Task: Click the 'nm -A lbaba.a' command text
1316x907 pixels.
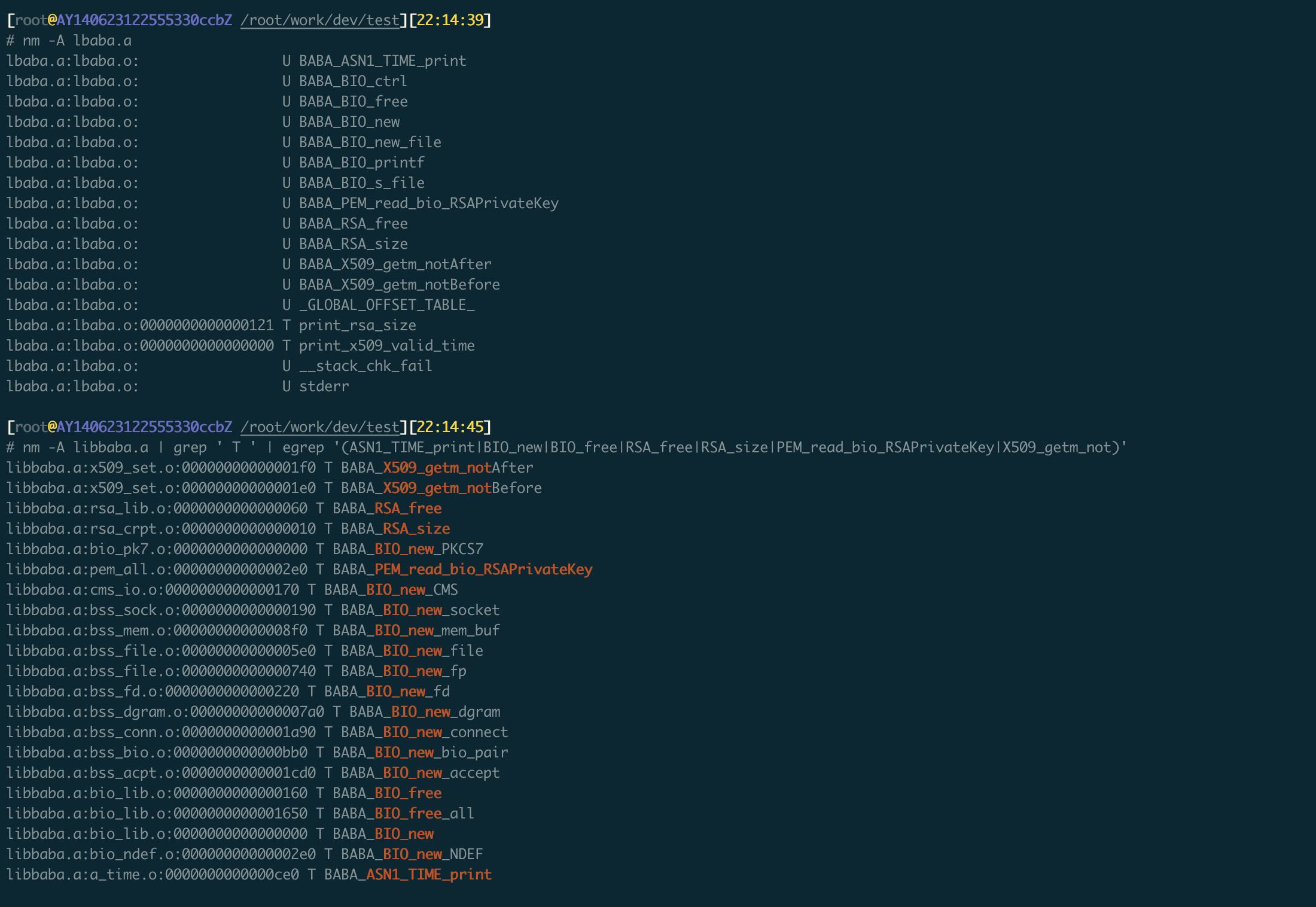Action: coord(77,41)
